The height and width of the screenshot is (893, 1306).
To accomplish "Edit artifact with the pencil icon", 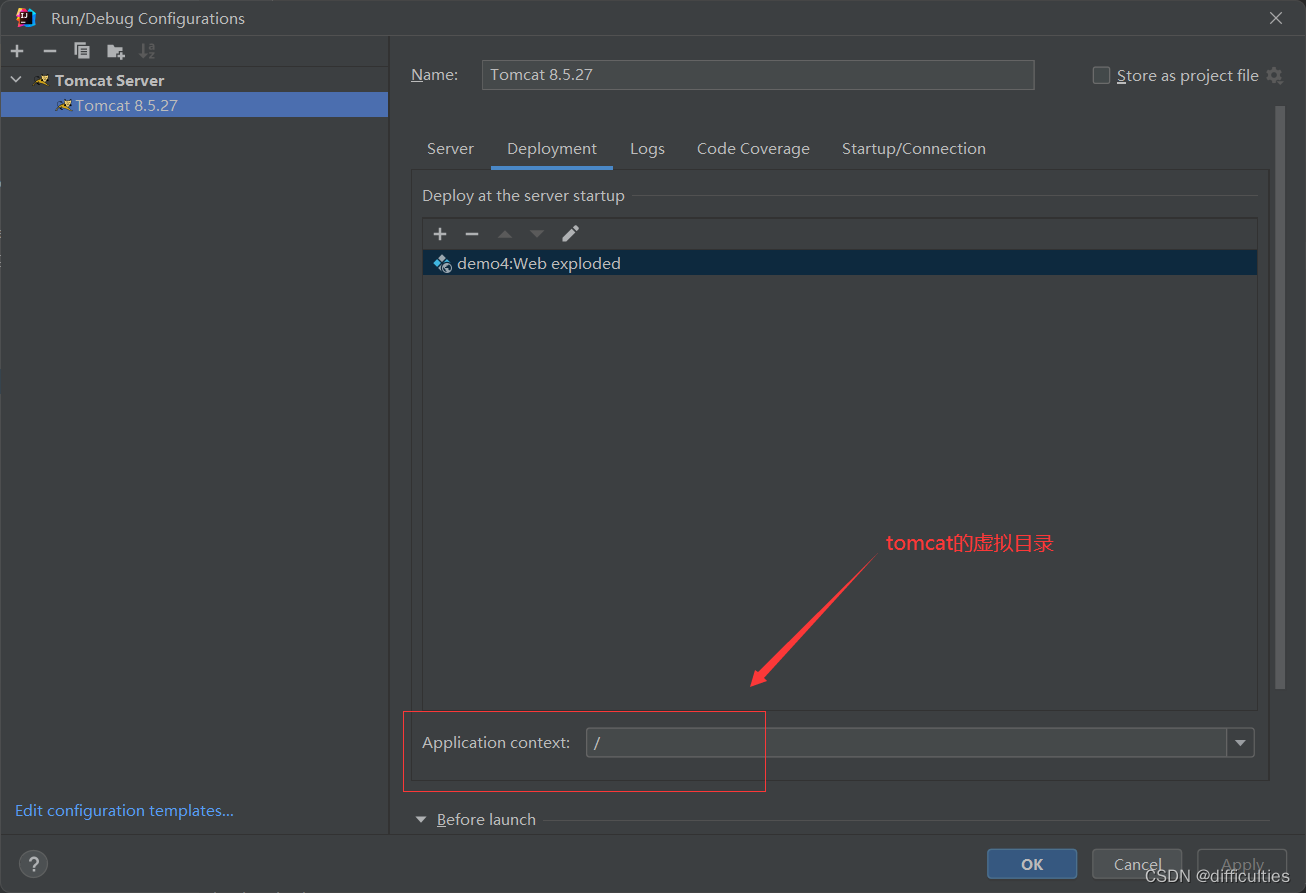I will pyautogui.click(x=570, y=234).
